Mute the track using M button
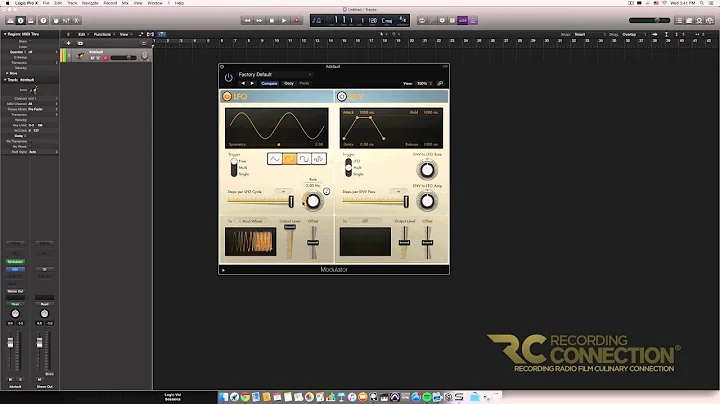This screenshot has width=720, height=404. click(92, 58)
